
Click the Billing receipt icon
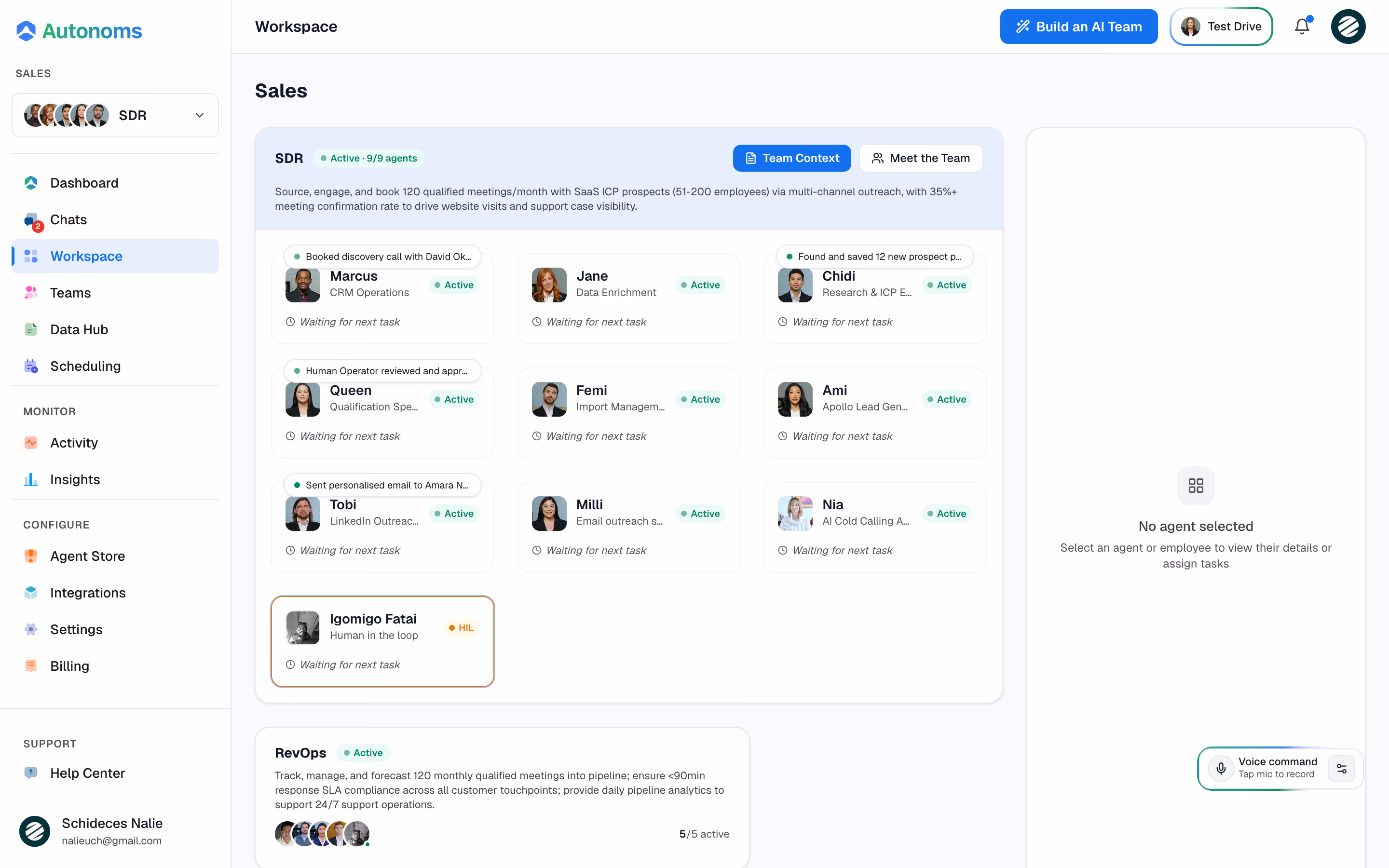click(x=31, y=666)
